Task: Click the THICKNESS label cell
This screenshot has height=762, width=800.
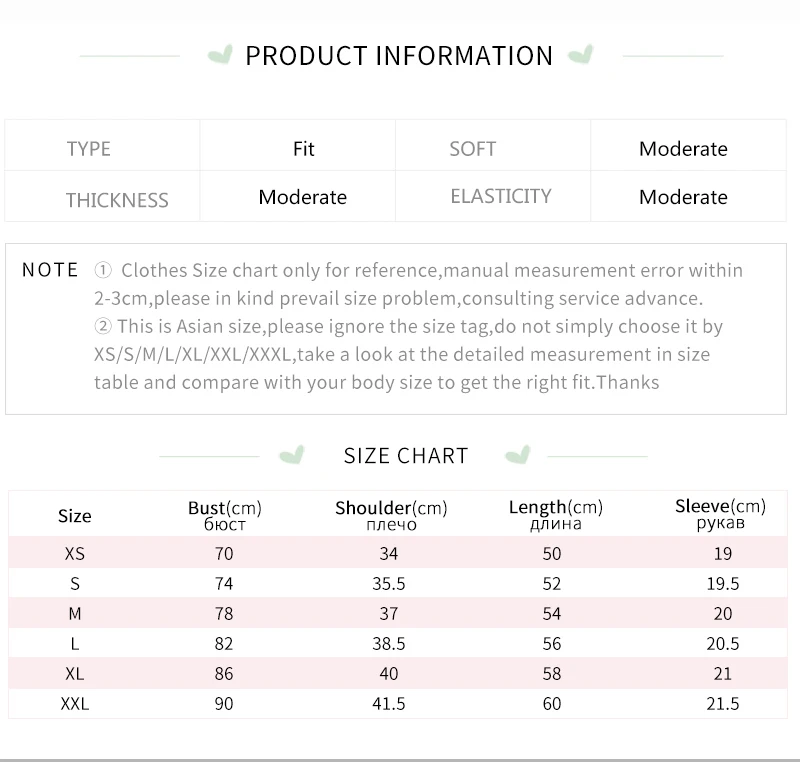Action: coord(102,196)
